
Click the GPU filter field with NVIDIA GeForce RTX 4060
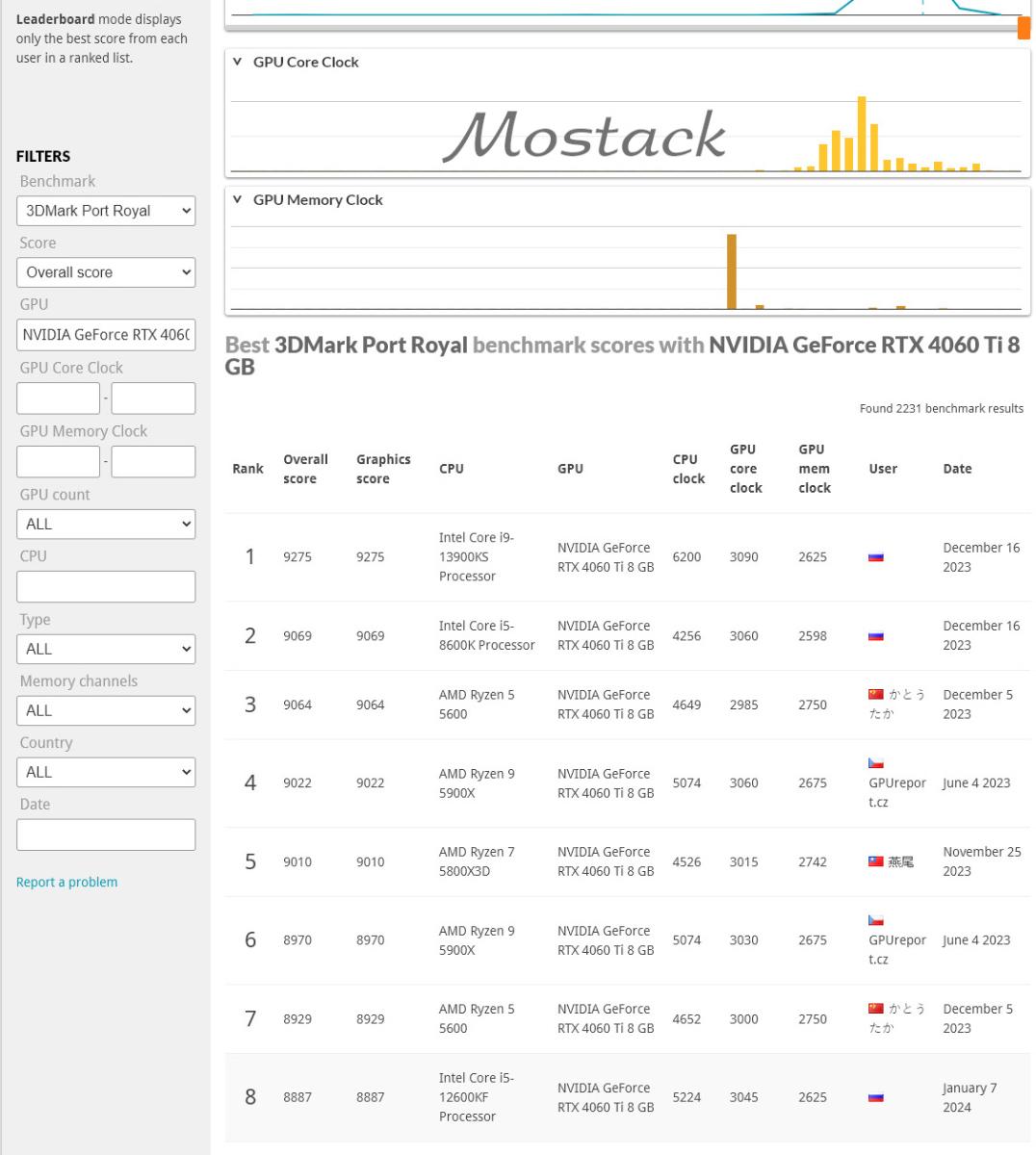pyautogui.click(x=106, y=335)
